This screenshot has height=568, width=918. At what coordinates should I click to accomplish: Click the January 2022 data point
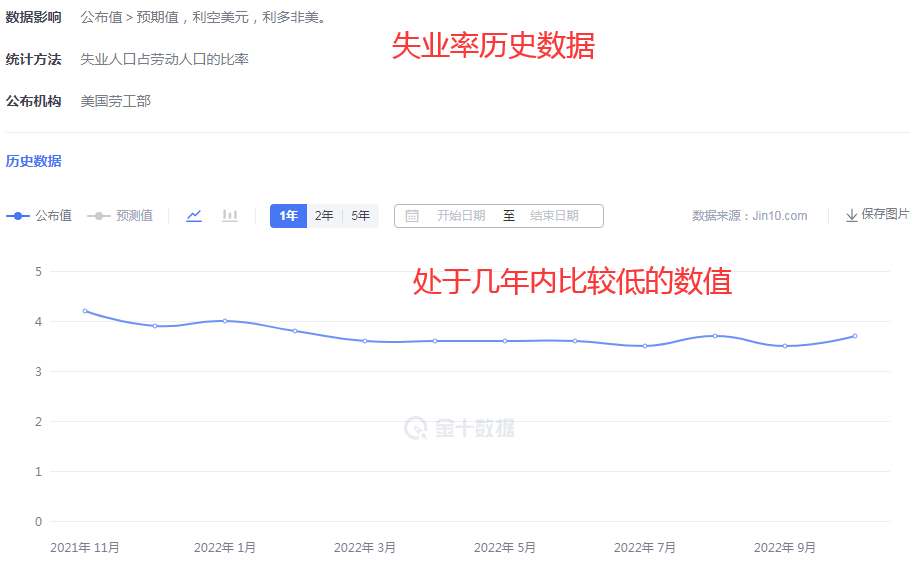click(x=225, y=321)
